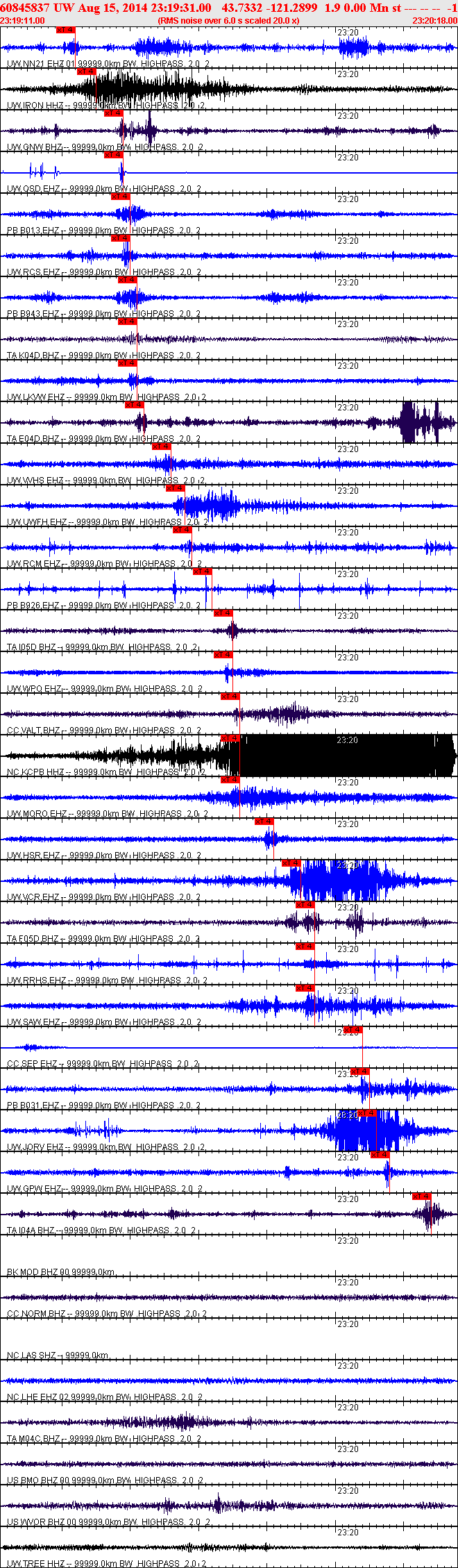Click the origin time 23:19:31.00 in header
Screen dimensions: 458x1568
click(x=181, y=8)
